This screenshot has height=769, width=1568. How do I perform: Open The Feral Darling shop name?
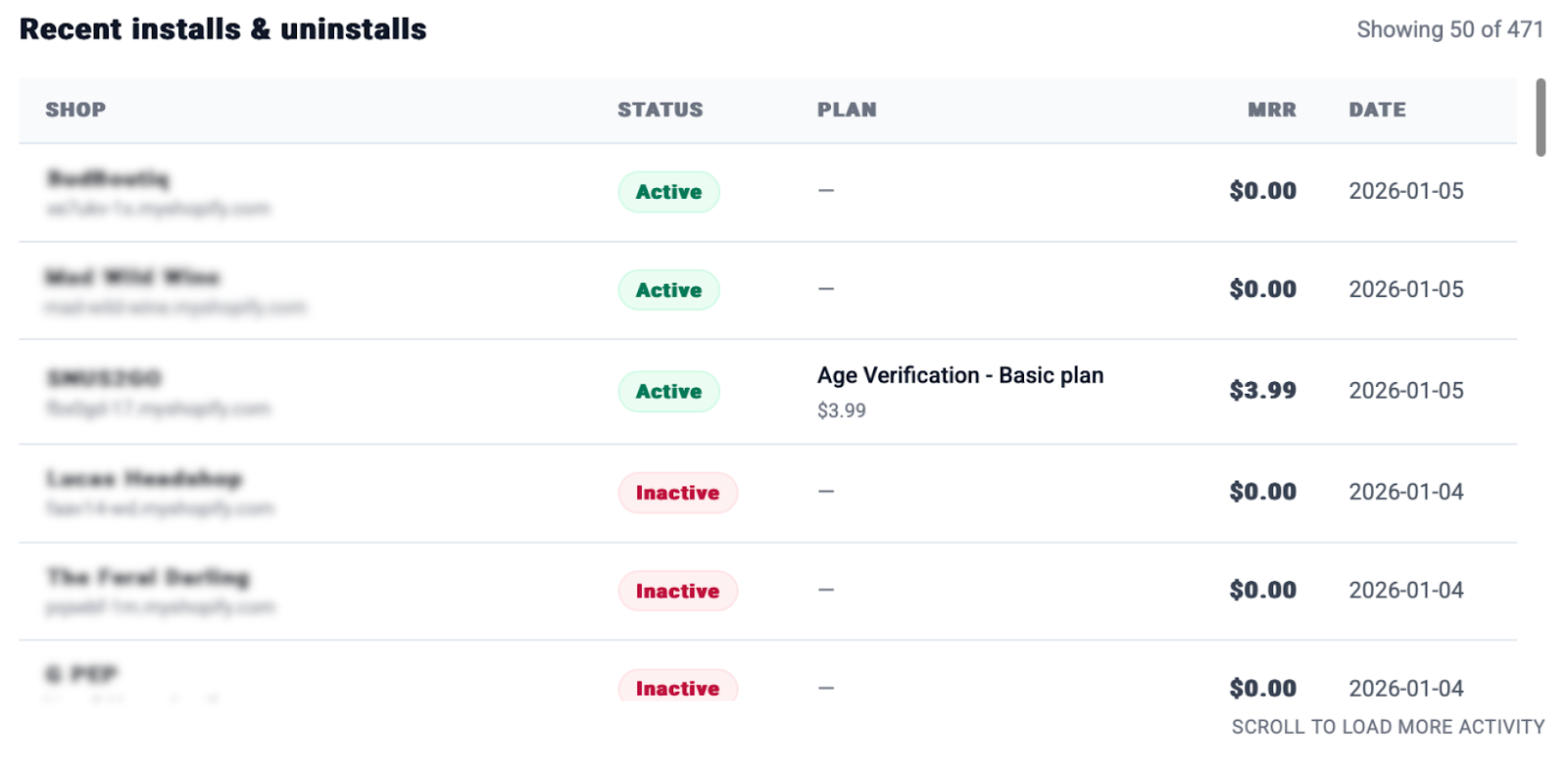pyautogui.click(x=148, y=577)
